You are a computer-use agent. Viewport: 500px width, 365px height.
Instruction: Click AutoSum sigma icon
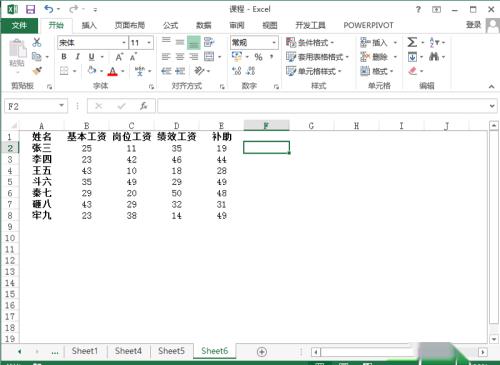412,42
